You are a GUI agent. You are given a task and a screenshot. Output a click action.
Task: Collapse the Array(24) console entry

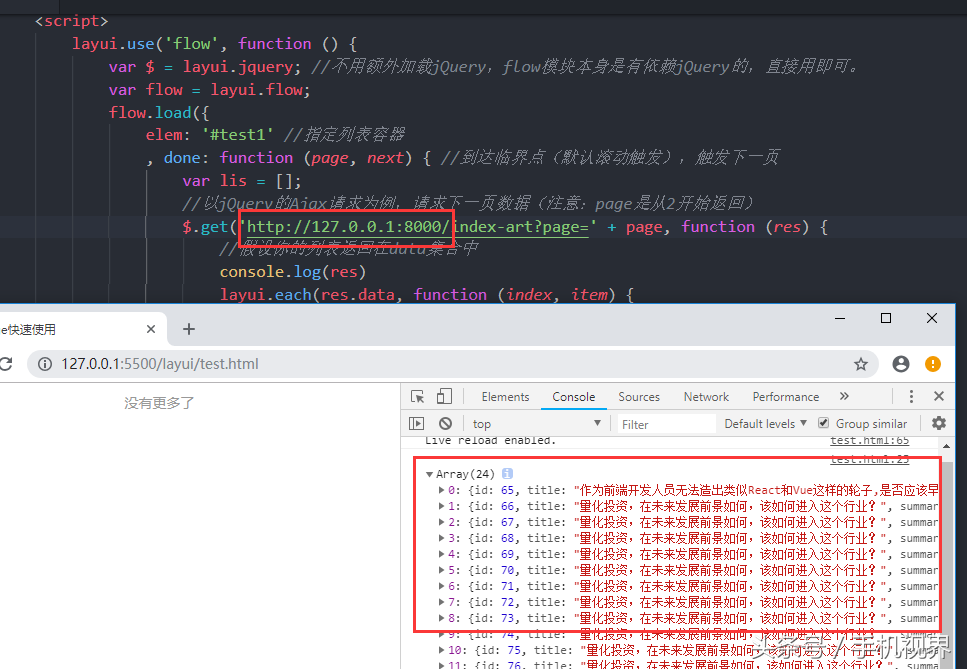click(429, 474)
